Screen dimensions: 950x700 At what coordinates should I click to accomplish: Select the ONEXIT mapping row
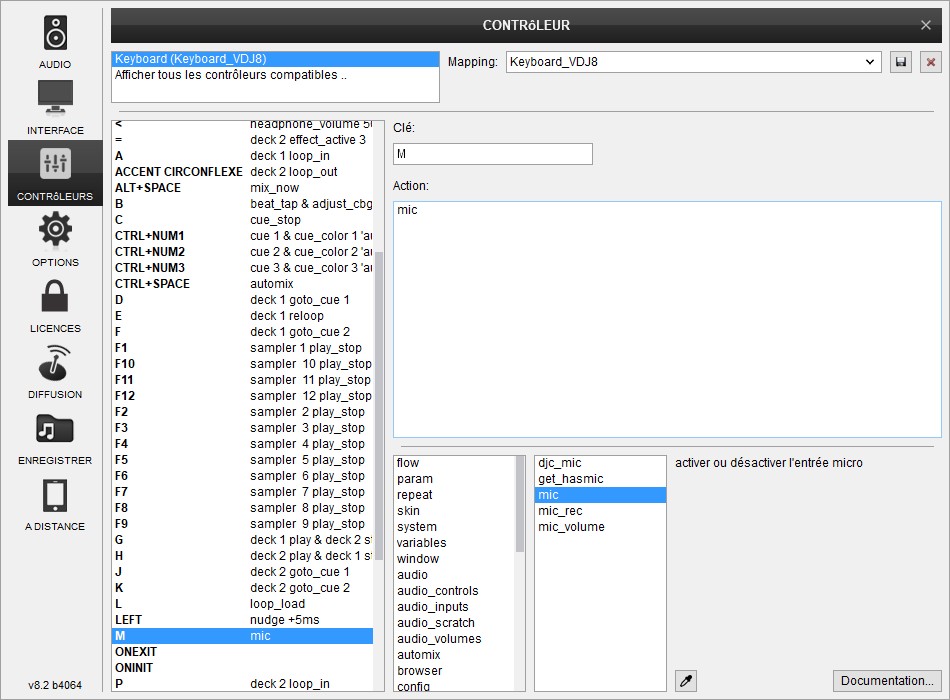pos(243,652)
